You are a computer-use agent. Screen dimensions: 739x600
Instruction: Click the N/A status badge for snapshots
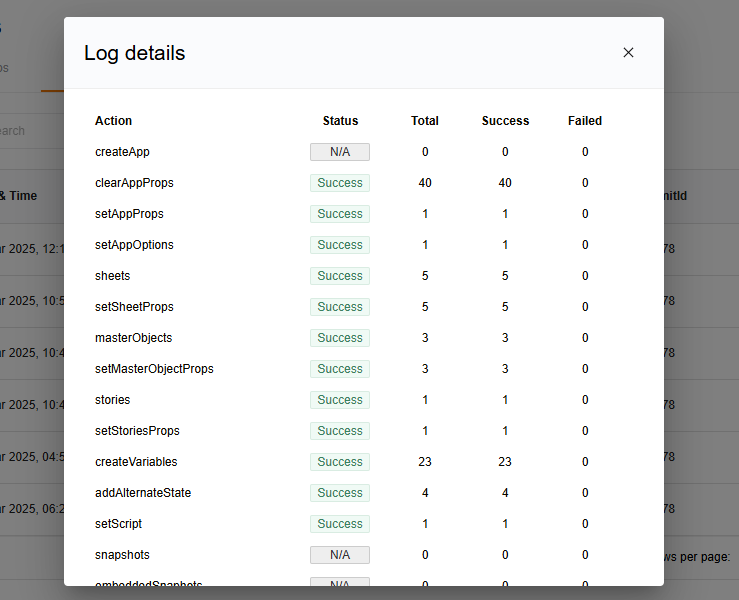340,555
